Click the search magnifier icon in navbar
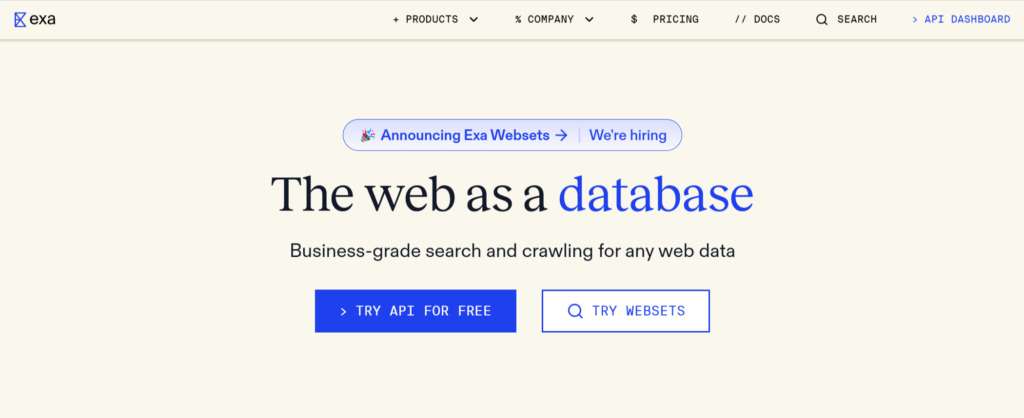The height and width of the screenshot is (418, 1024). (822, 19)
